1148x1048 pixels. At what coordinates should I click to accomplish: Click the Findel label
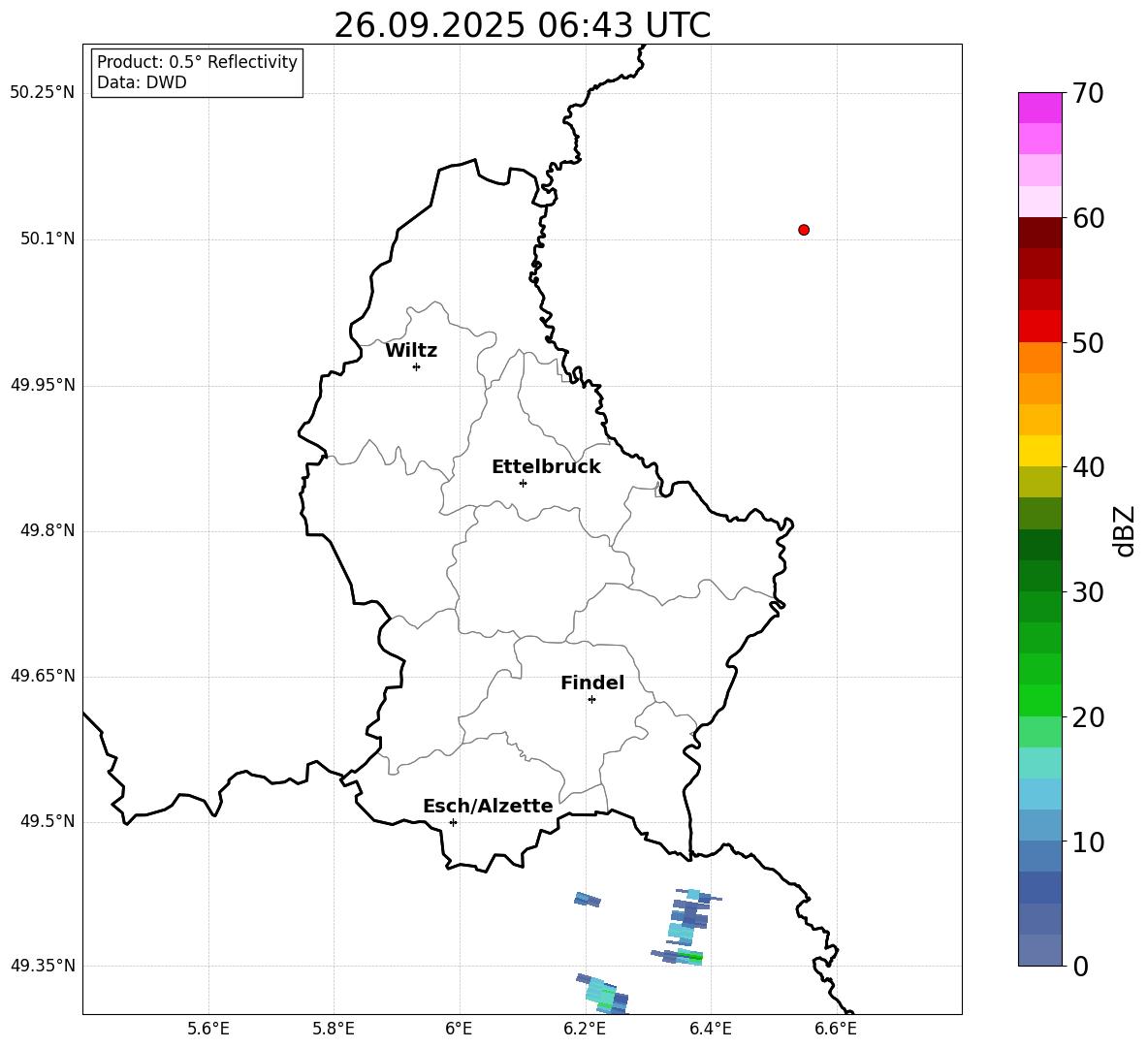[592, 683]
